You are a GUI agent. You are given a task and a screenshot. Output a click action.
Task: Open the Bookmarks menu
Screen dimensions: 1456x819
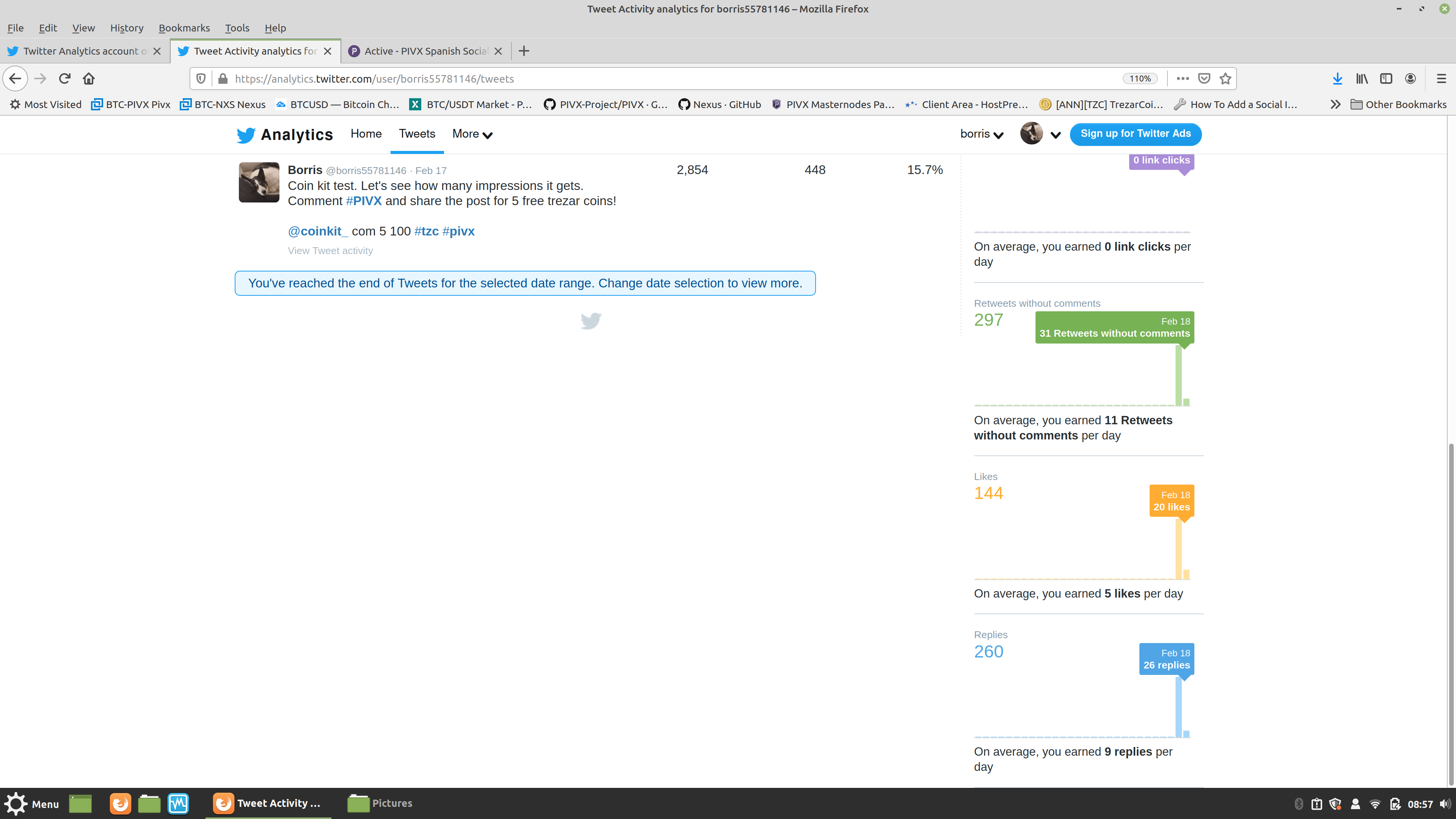pyautogui.click(x=184, y=28)
